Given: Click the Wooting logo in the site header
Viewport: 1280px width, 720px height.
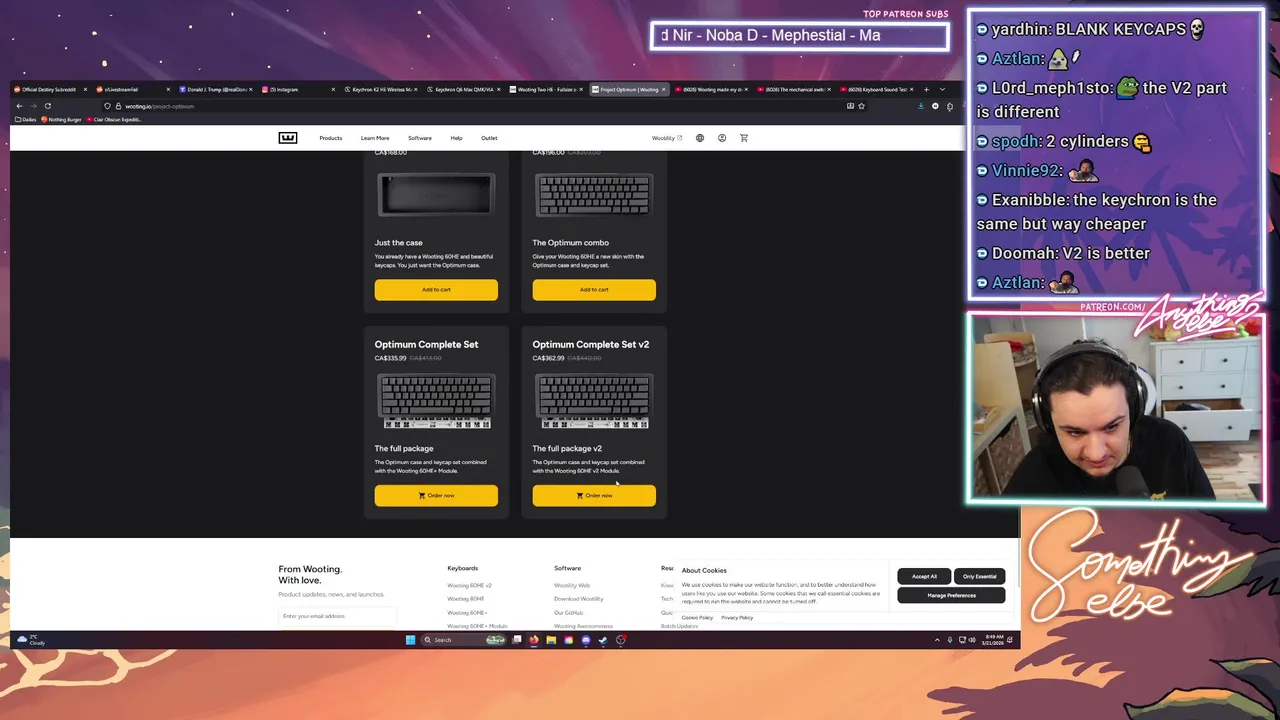Looking at the screenshot, I should [288, 138].
